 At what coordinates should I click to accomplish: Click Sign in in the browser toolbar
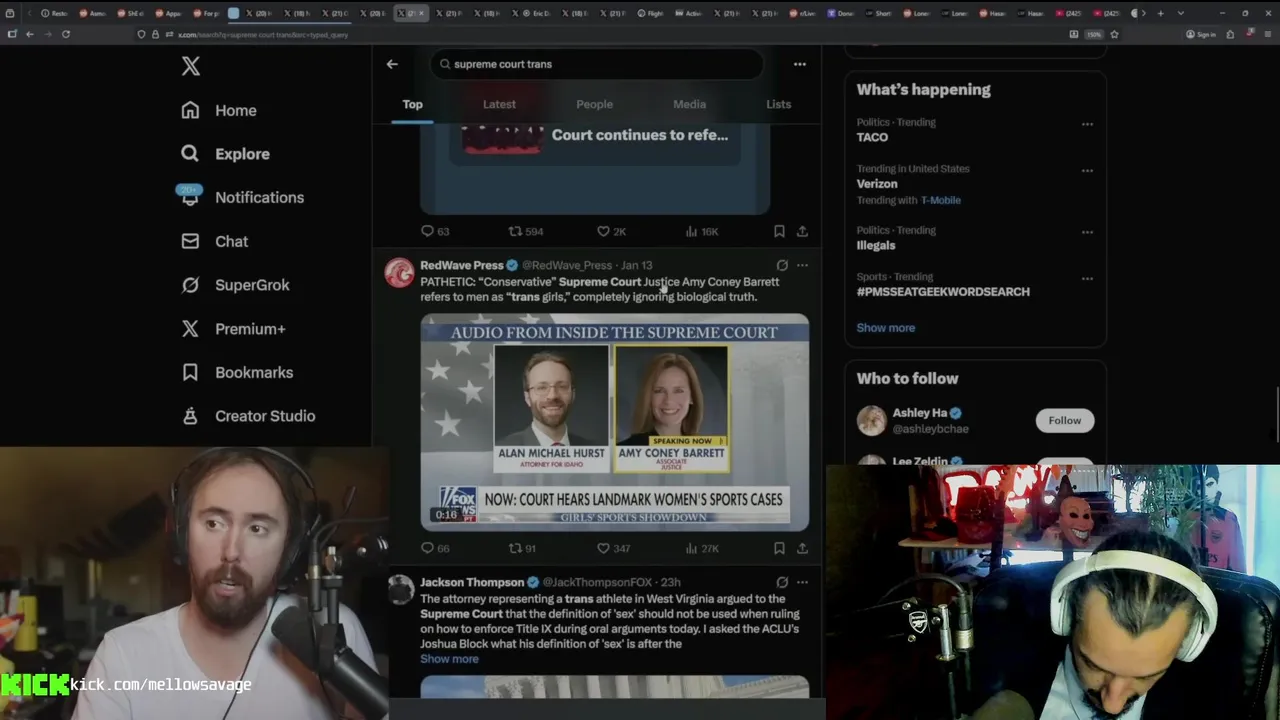coord(1201,34)
